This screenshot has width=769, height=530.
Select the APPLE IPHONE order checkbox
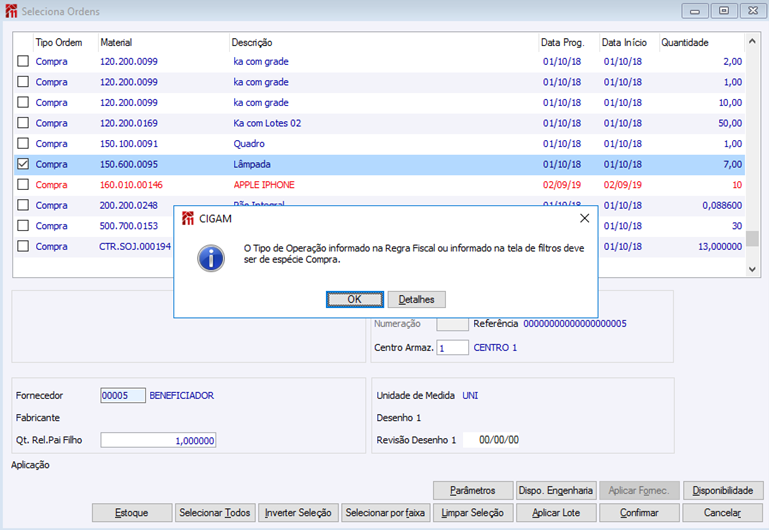pos(23,185)
